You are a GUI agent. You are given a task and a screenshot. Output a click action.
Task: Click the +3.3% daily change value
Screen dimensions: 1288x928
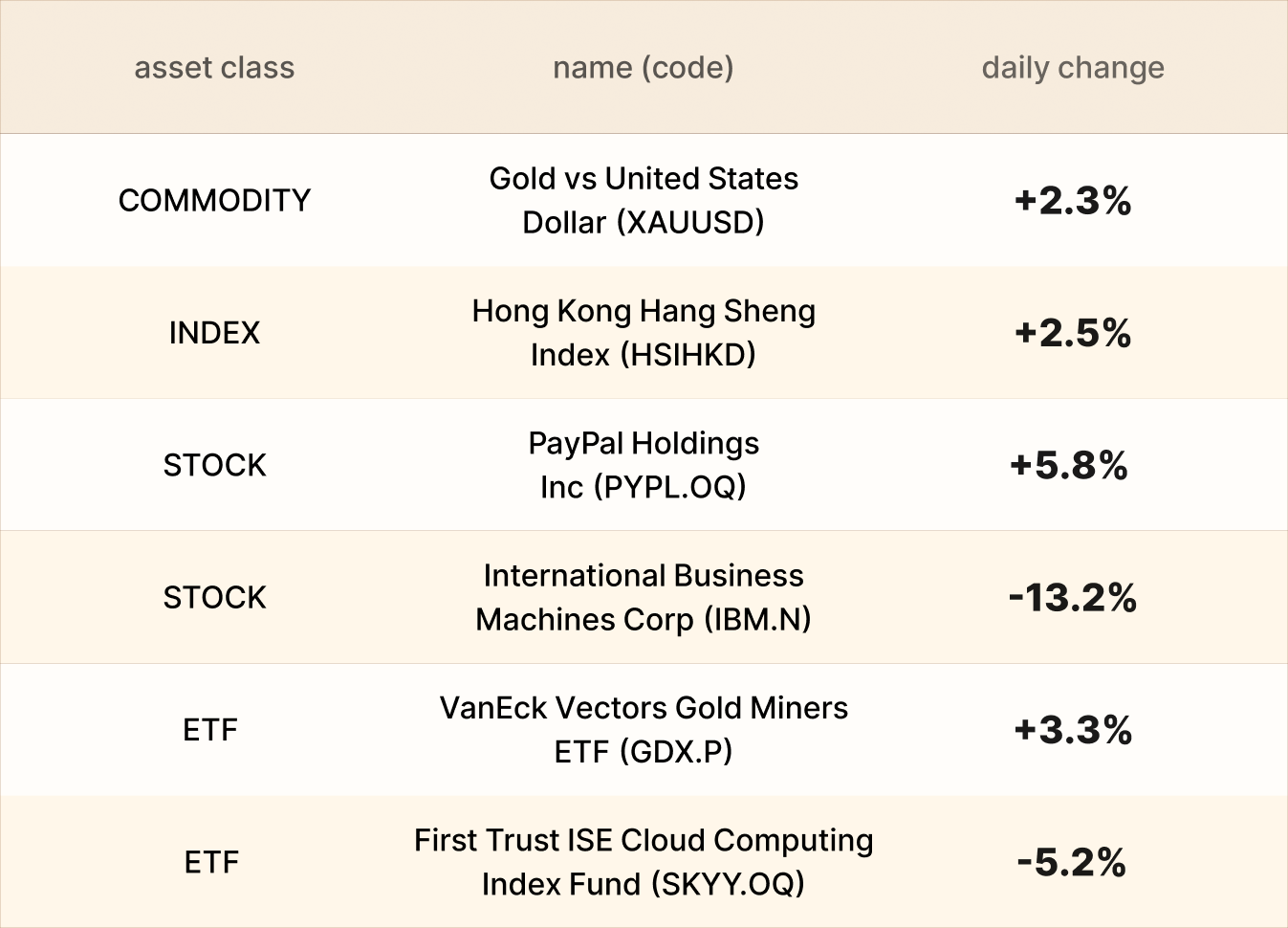1073,730
